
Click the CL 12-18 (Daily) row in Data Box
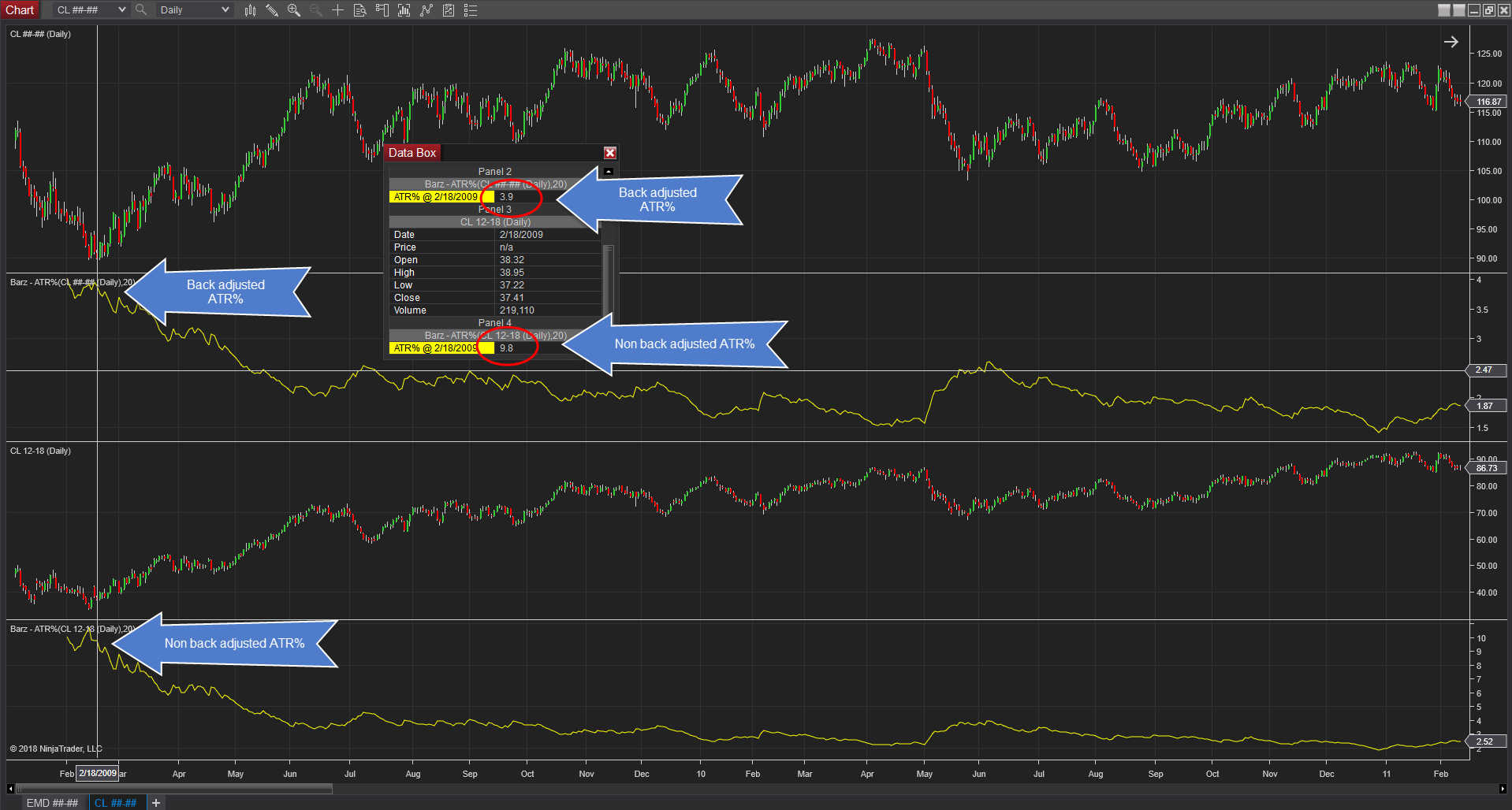495,221
